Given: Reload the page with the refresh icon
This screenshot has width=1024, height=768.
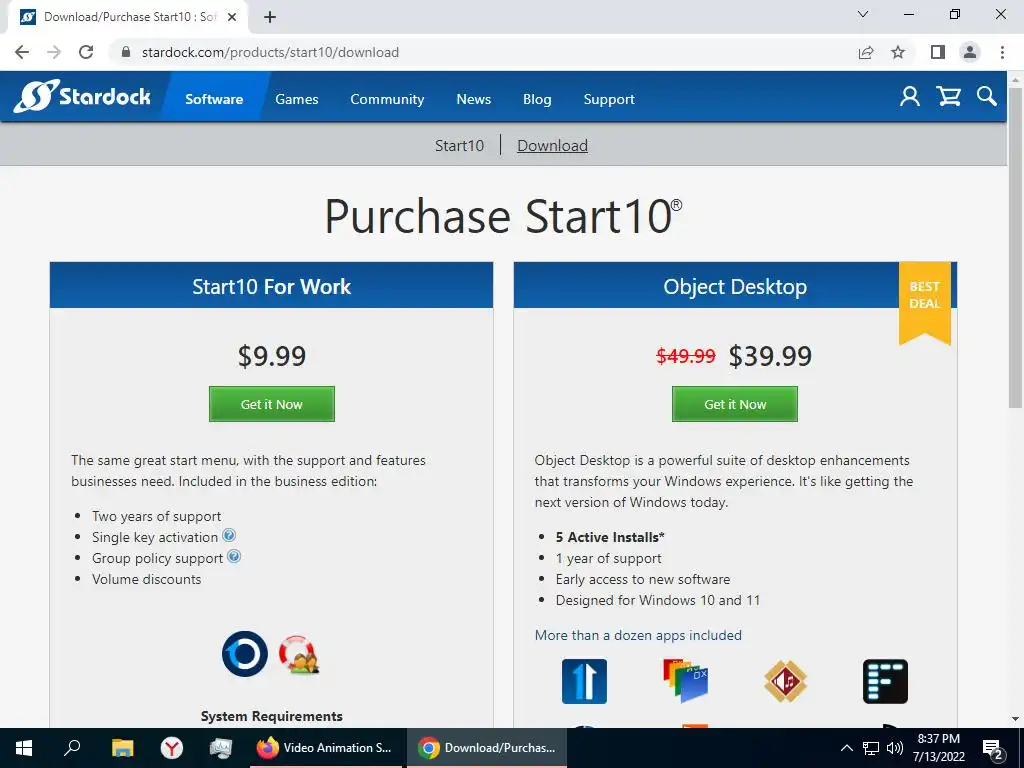Looking at the screenshot, I should pyautogui.click(x=86, y=52).
